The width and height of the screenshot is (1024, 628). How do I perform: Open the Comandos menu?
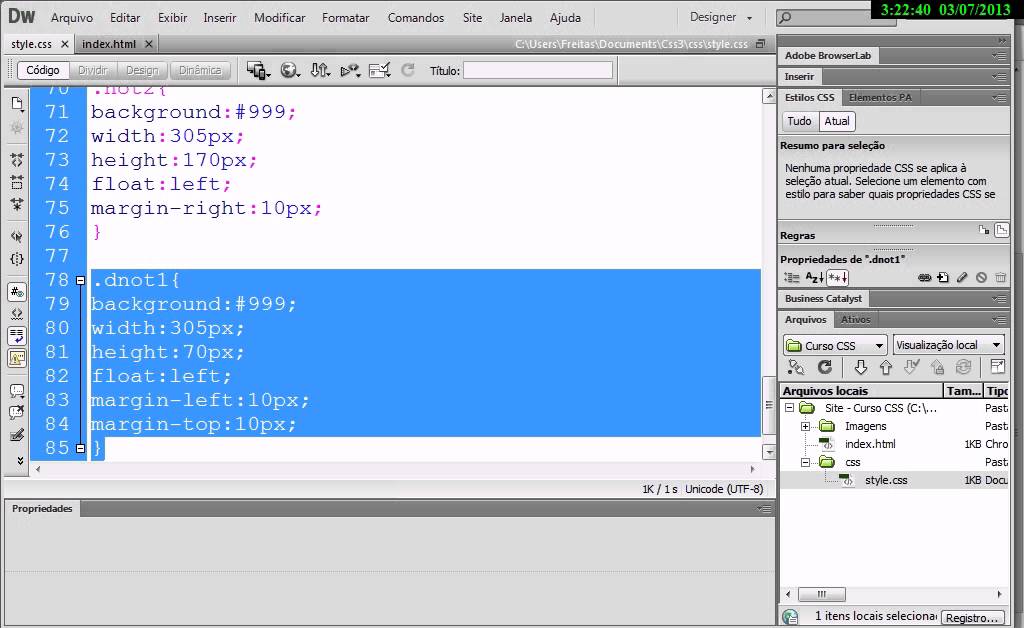coord(415,18)
